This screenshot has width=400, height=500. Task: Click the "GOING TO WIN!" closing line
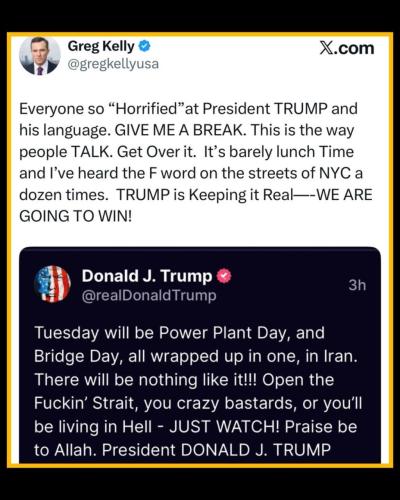tap(76, 217)
